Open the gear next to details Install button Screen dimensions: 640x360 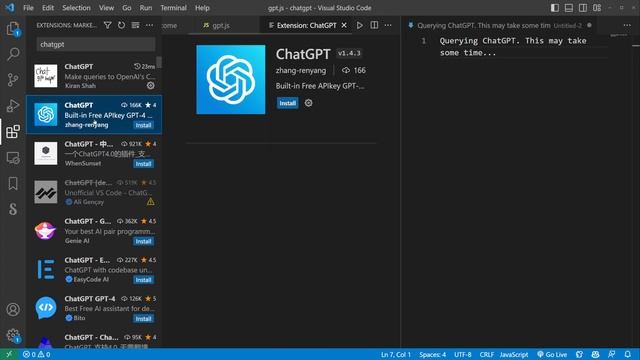[309, 103]
